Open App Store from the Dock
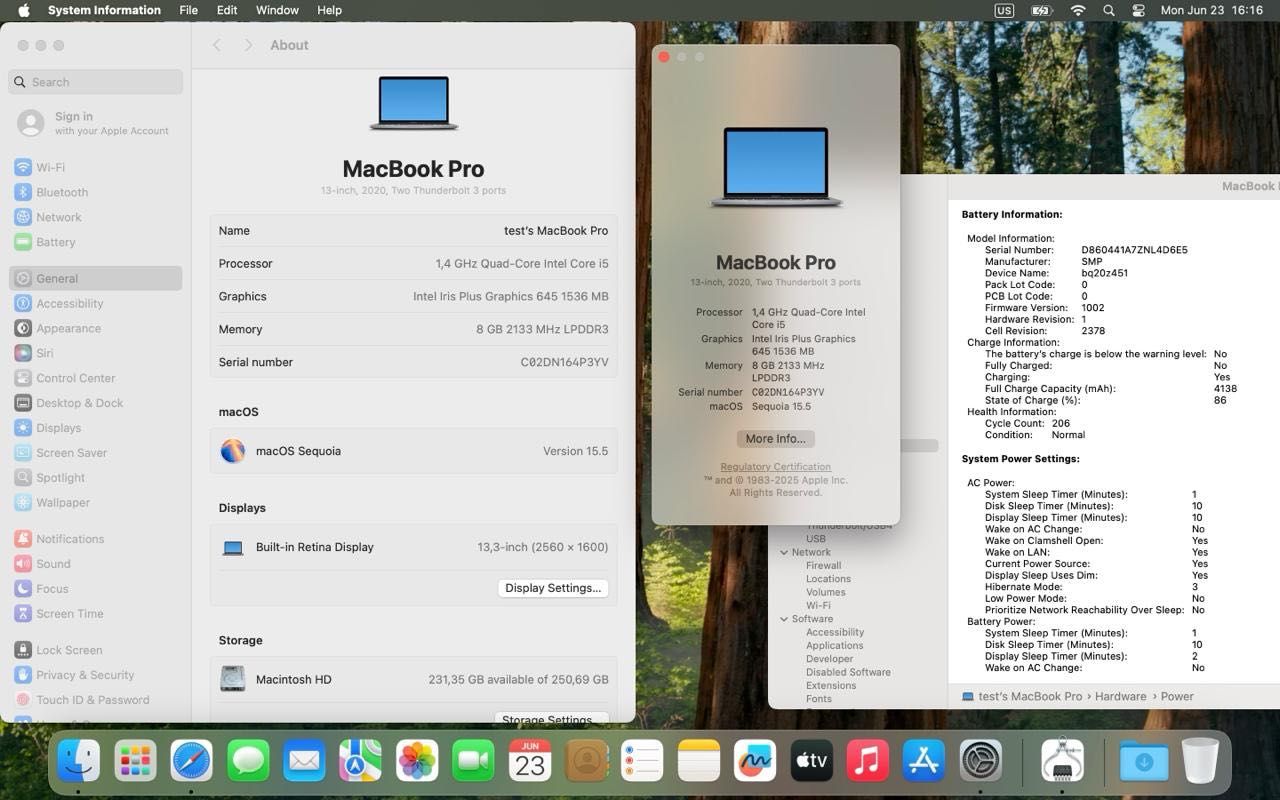Image resolution: width=1280 pixels, height=800 pixels. pyautogui.click(x=924, y=761)
